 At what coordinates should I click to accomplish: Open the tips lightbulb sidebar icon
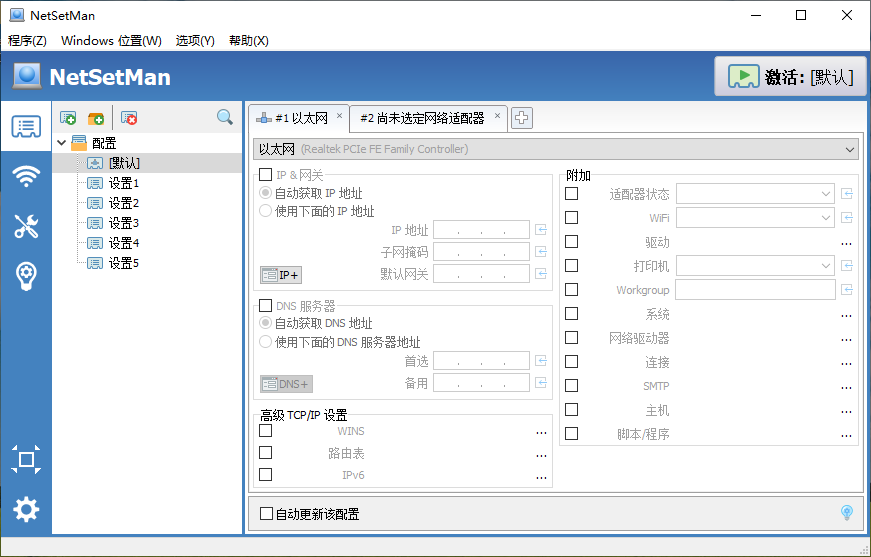[26, 275]
